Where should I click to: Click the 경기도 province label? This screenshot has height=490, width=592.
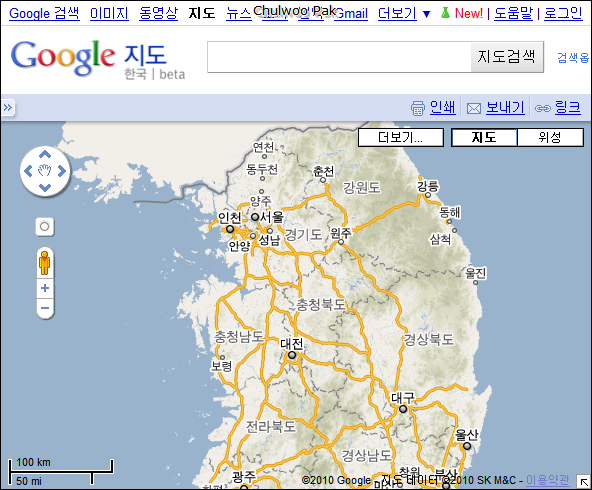tap(303, 235)
